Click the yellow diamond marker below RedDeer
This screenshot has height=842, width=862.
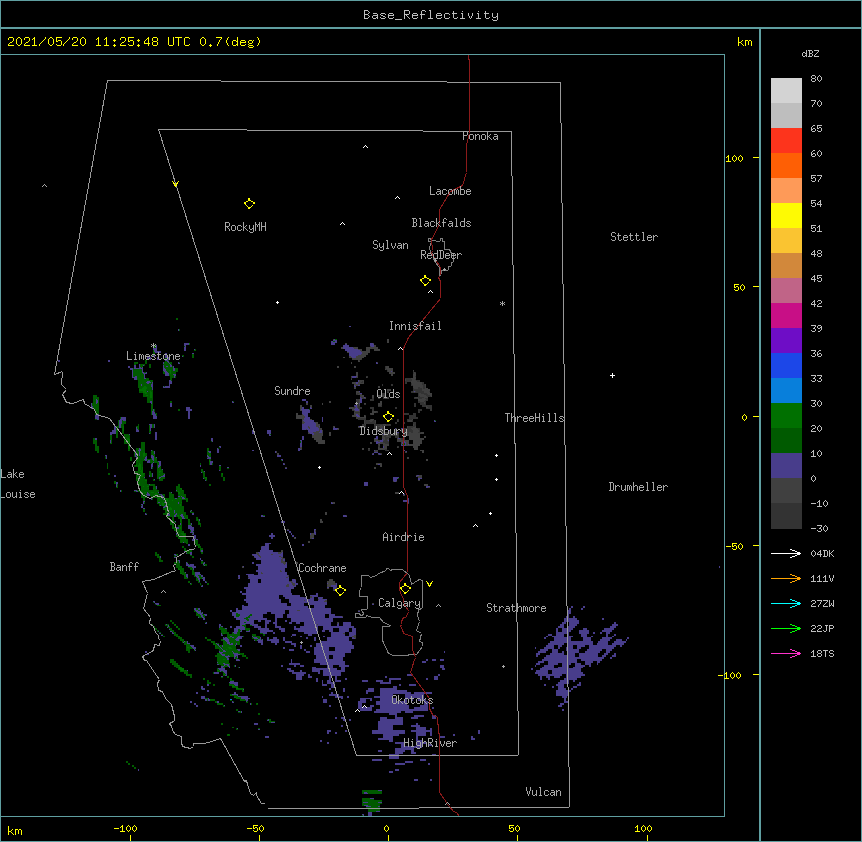coord(426,281)
